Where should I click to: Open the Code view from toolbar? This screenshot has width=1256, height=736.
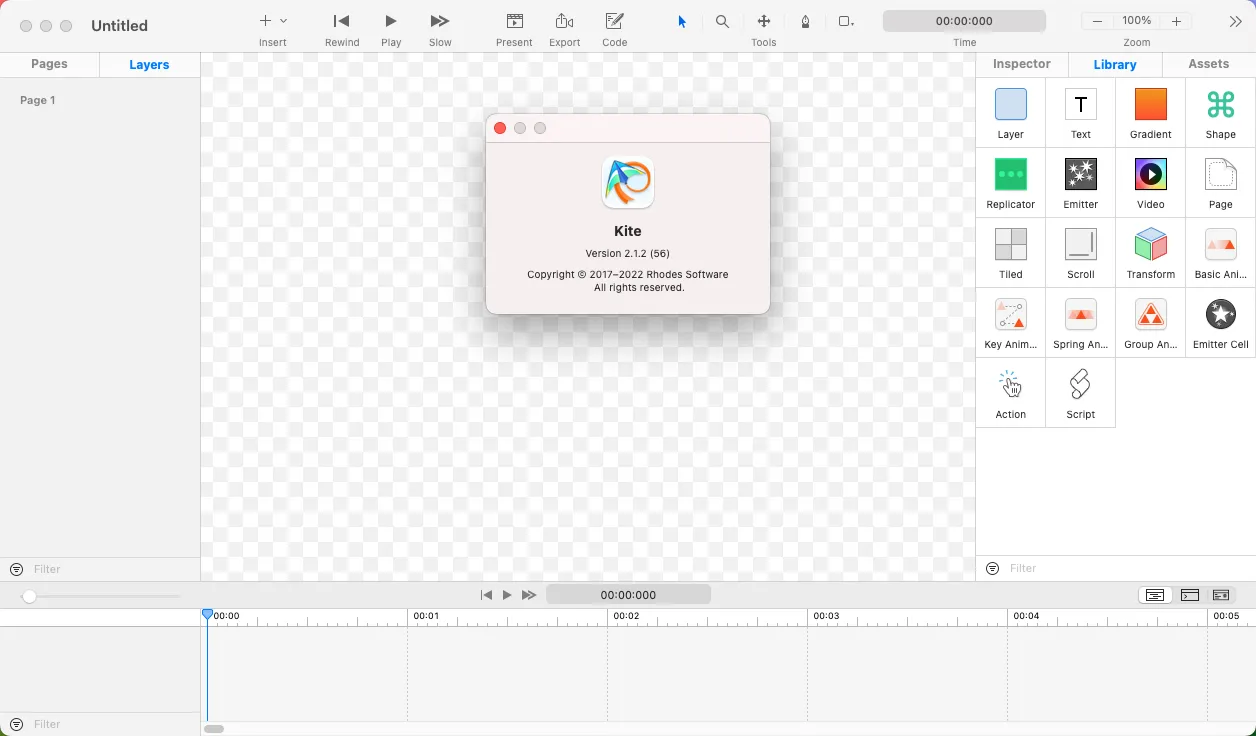coord(615,21)
